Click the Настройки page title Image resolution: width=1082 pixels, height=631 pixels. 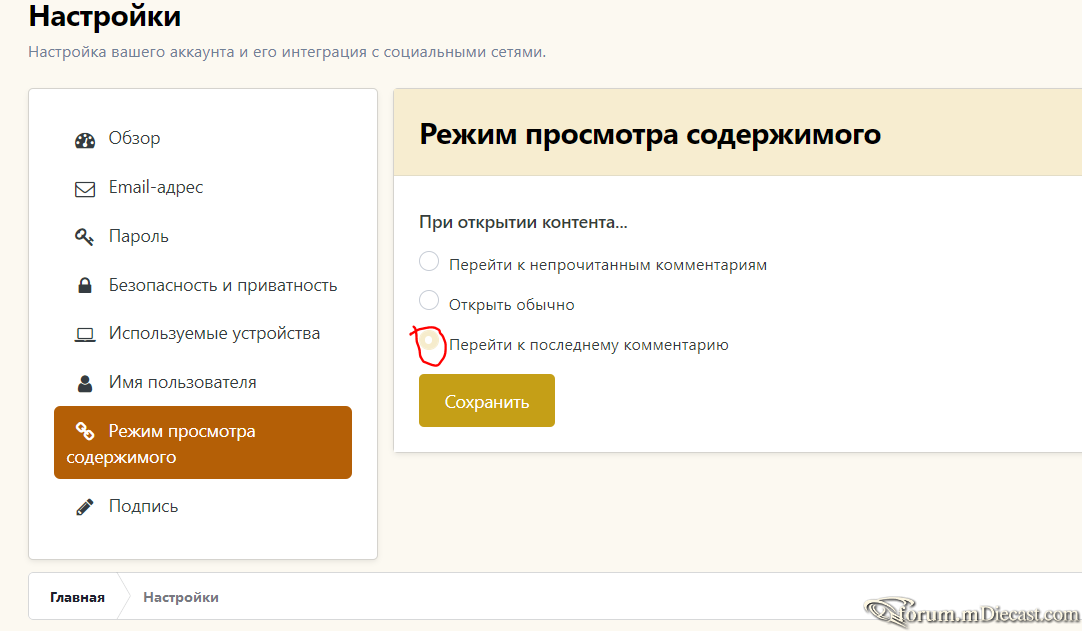(x=105, y=17)
